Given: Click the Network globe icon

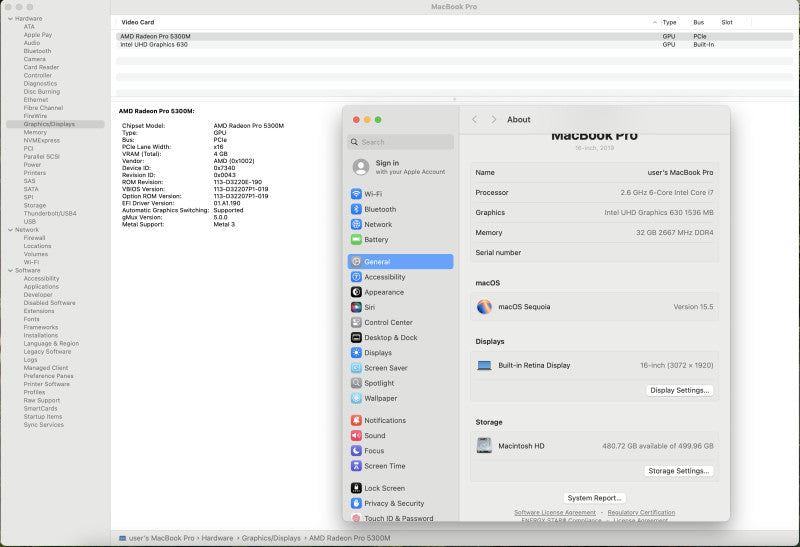Looking at the screenshot, I should click(356, 225).
